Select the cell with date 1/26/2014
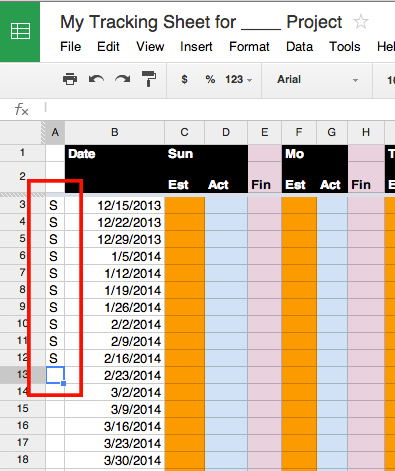 coord(115,307)
